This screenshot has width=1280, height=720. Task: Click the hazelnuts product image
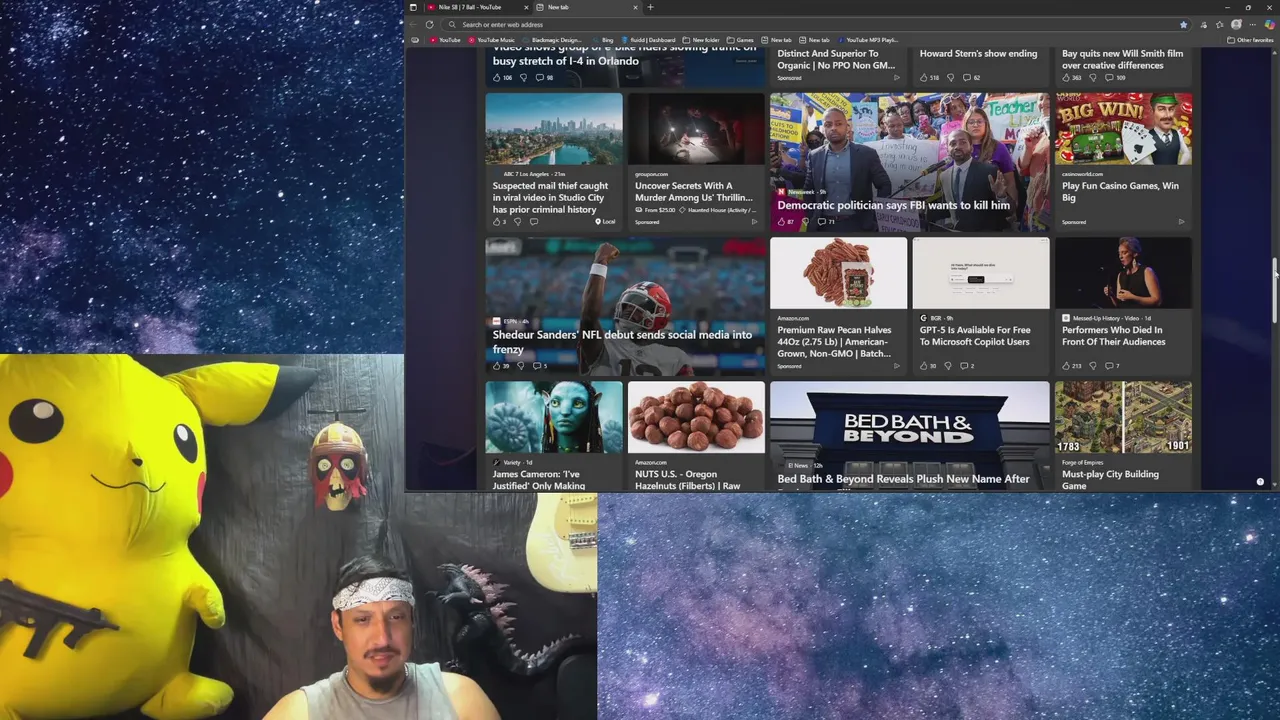[x=696, y=417]
